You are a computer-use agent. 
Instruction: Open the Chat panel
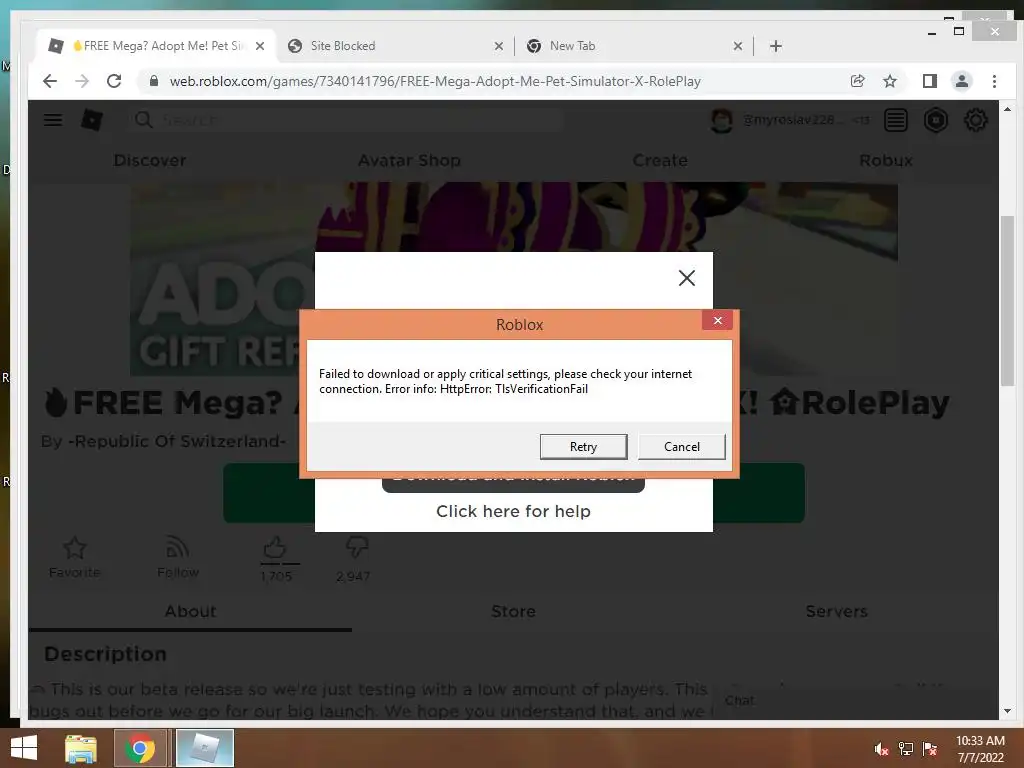(x=739, y=700)
